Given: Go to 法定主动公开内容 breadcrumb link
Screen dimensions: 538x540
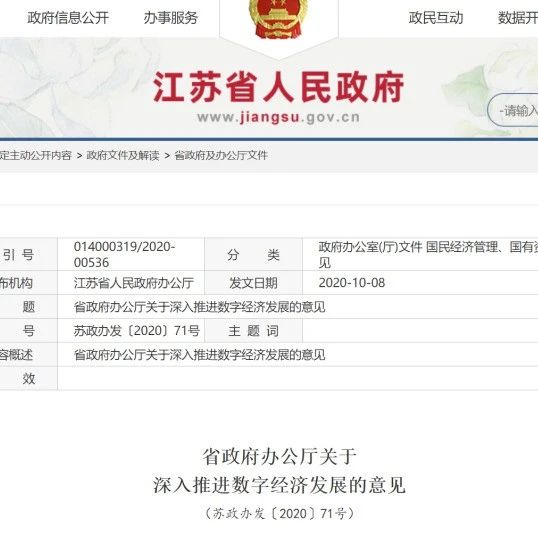Looking at the screenshot, I should (35, 155).
